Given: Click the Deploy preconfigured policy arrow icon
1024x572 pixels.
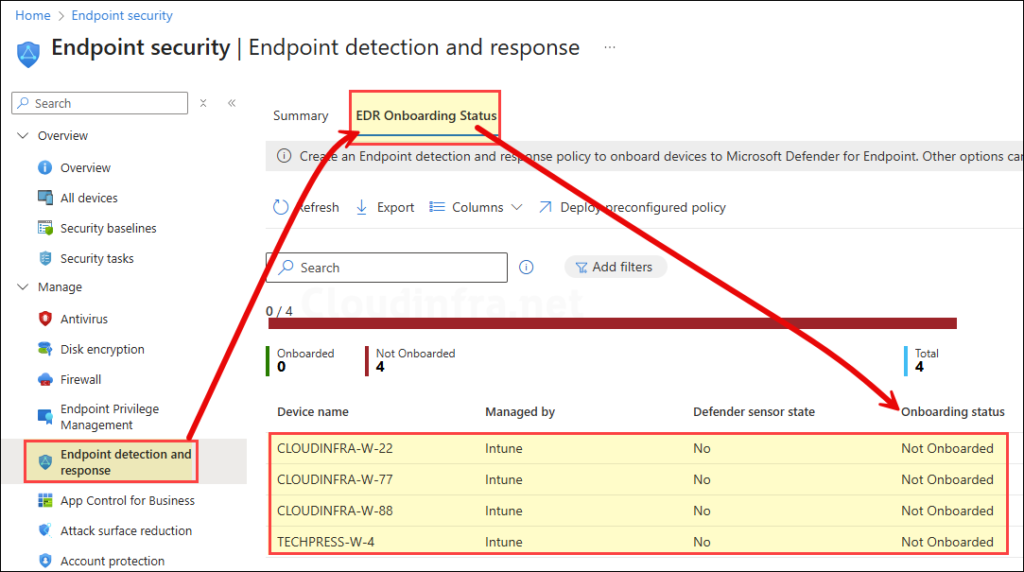Looking at the screenshot, I should pyautogui.click(x=545, y=207).
